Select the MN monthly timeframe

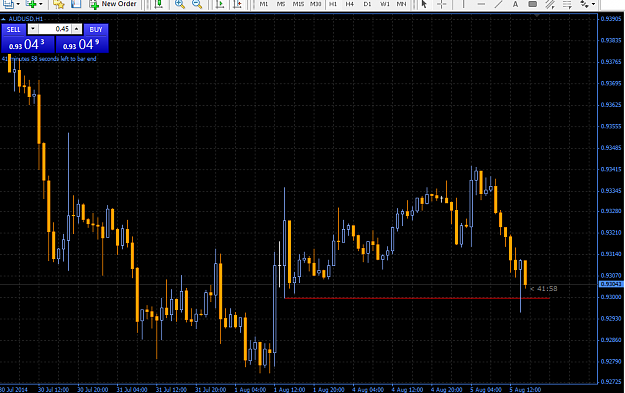pyautogui.click(x=401, y=4)
